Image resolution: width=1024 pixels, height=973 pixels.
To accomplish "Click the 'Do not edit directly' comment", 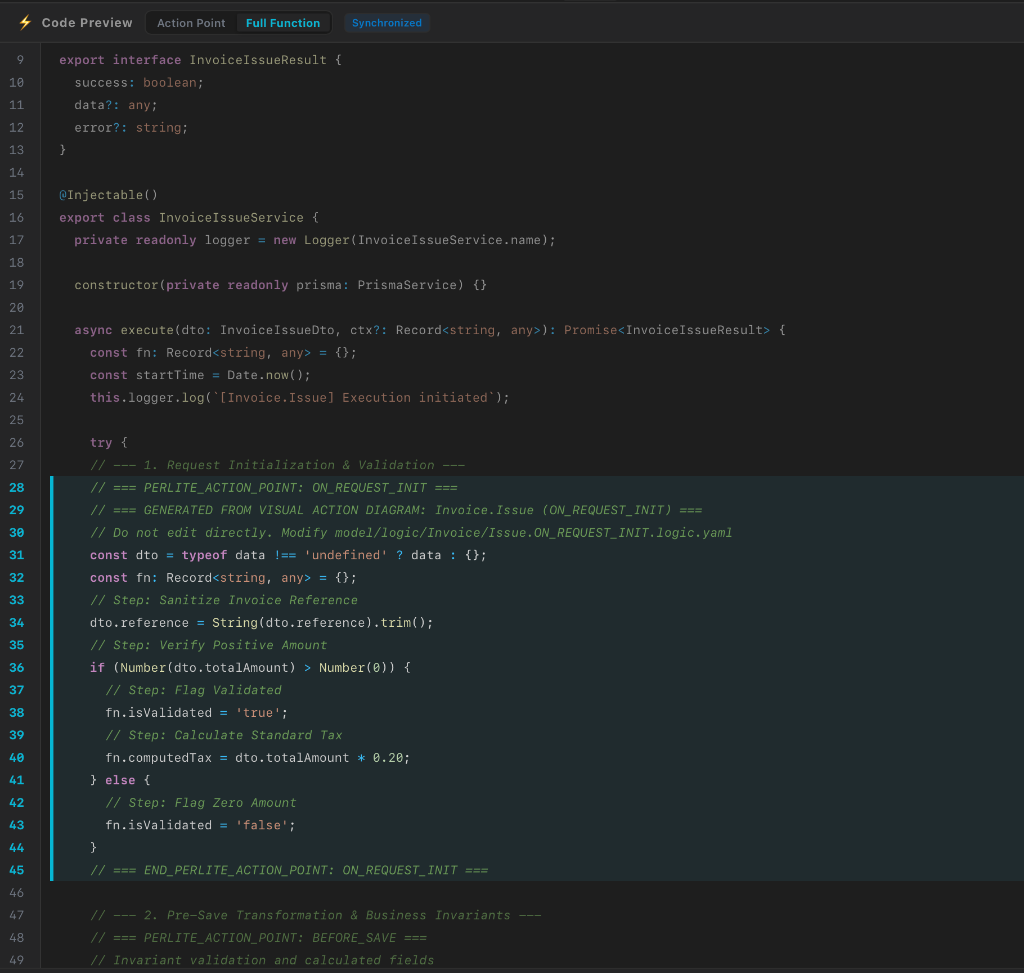I will (411, 533).
